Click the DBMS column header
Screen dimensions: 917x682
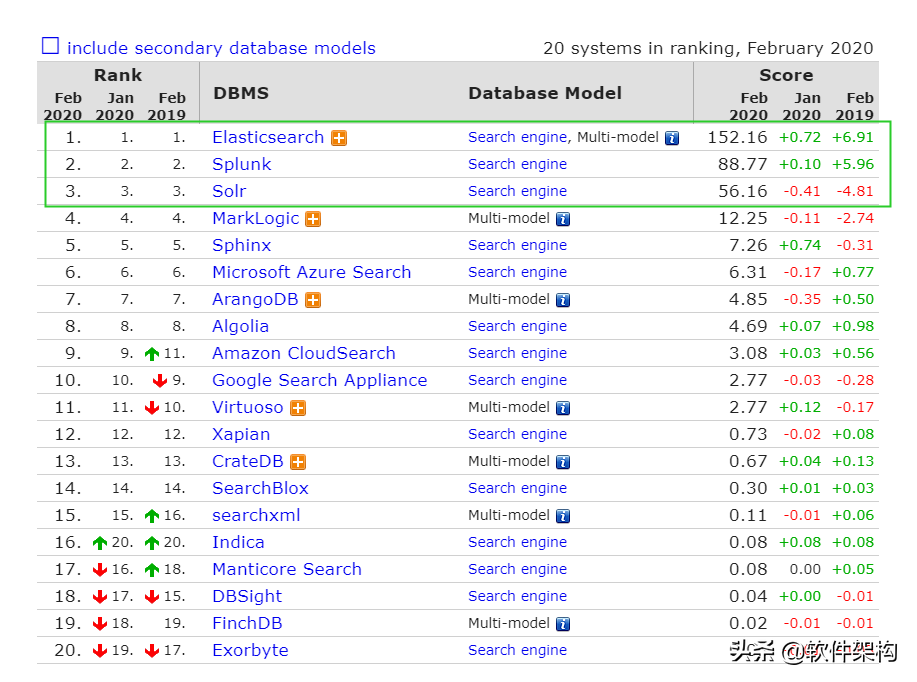pyautogui.click(x=241, y=93)
